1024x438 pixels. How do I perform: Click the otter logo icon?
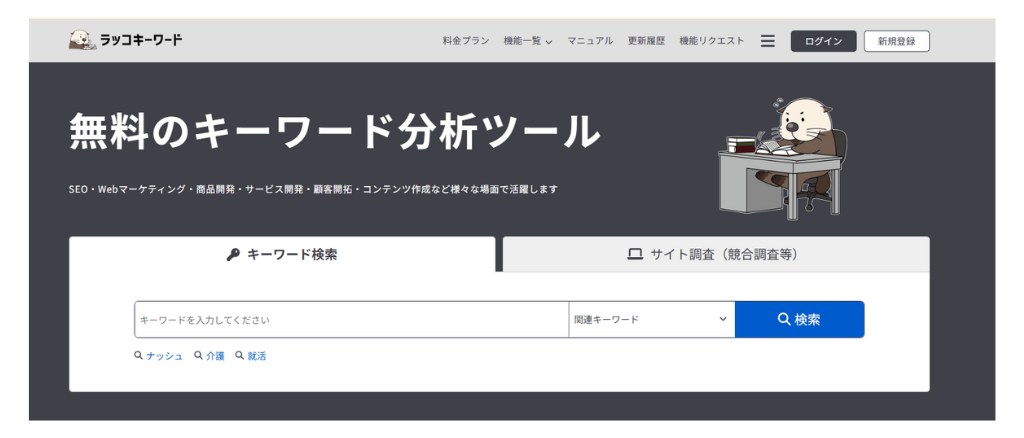pyautogui.click(x=82, y=40)
